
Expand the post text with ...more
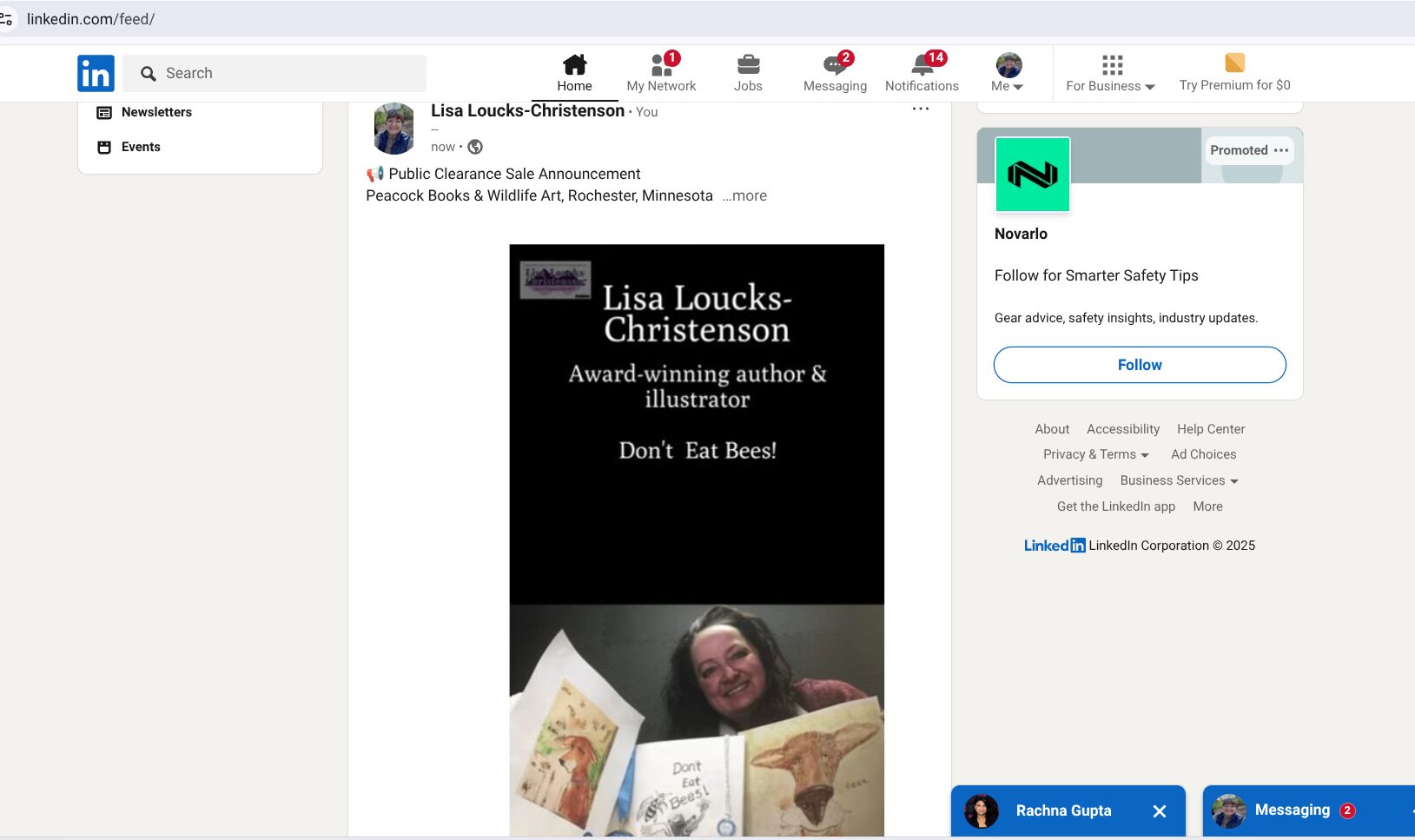[x=744, y=196]
